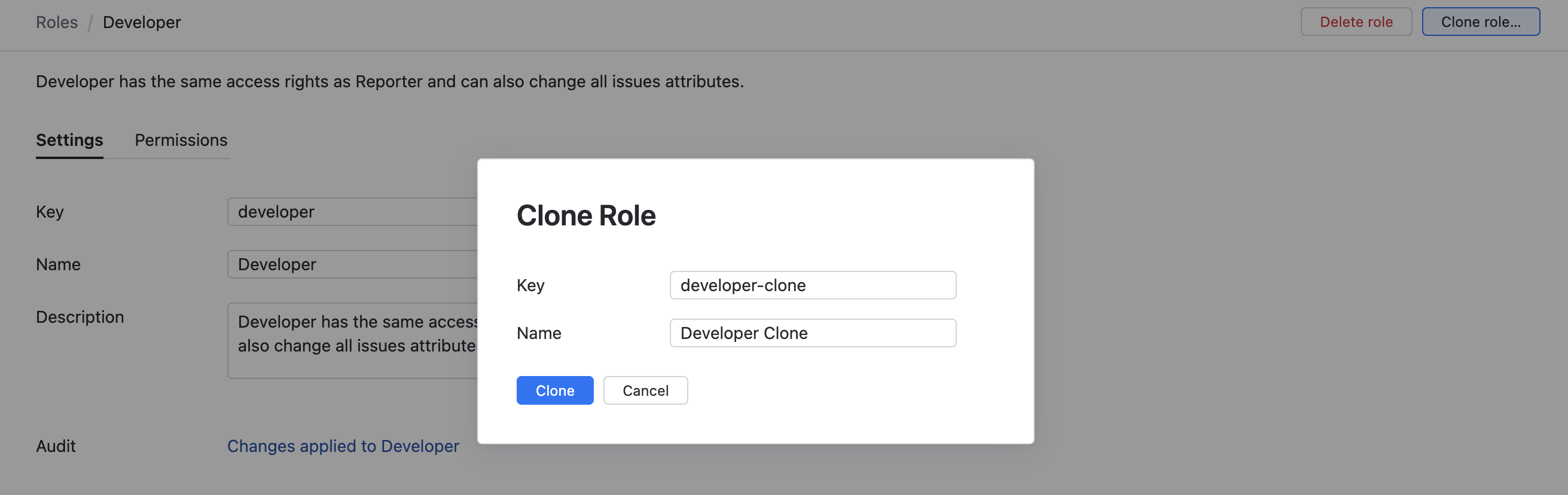Click the Description label in settings form
This screenshot has height=495, width=1568.
tap(80, 317)
